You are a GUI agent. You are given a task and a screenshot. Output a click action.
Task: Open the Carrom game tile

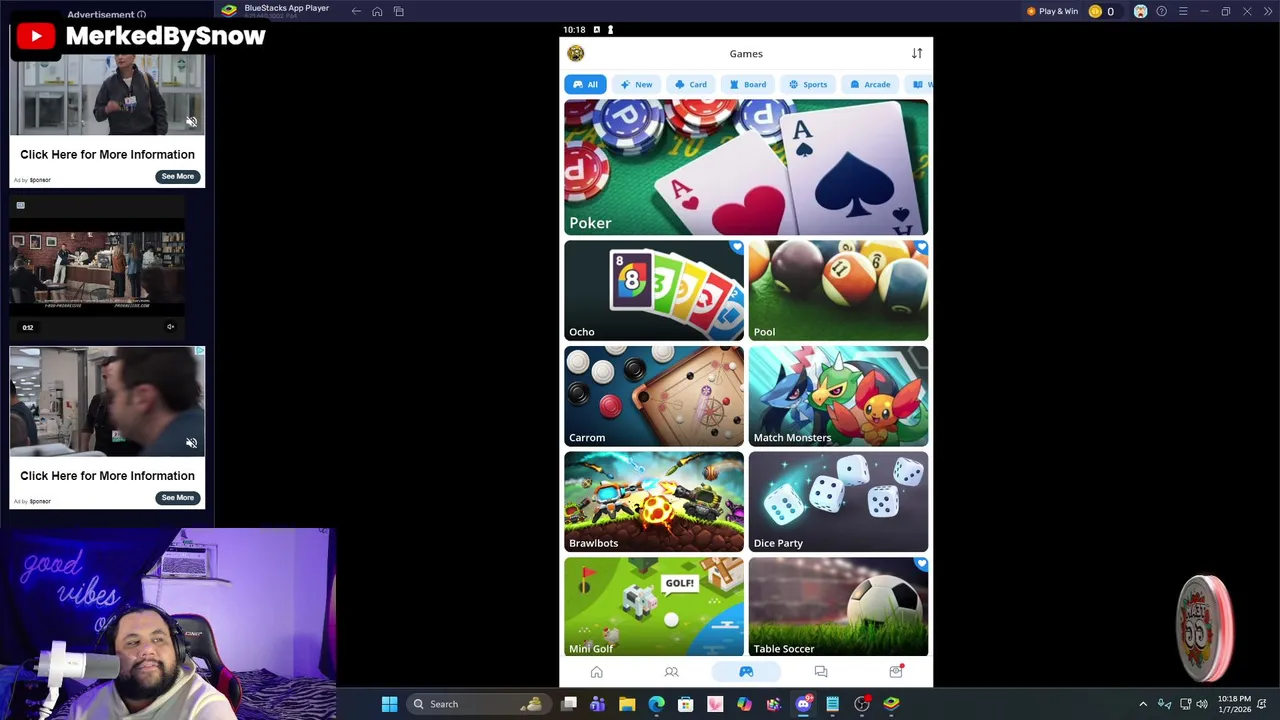point(654,396)
